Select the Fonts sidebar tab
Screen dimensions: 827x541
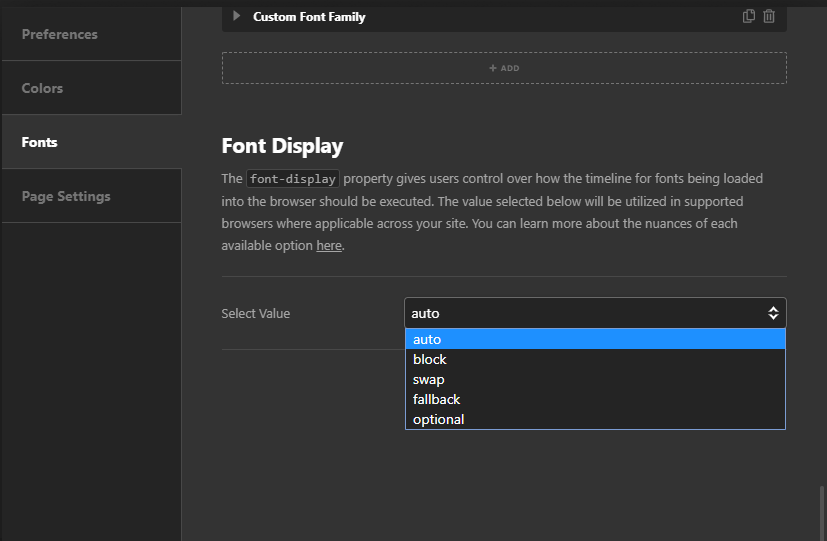pyautogui.click(x=40, y=142)
